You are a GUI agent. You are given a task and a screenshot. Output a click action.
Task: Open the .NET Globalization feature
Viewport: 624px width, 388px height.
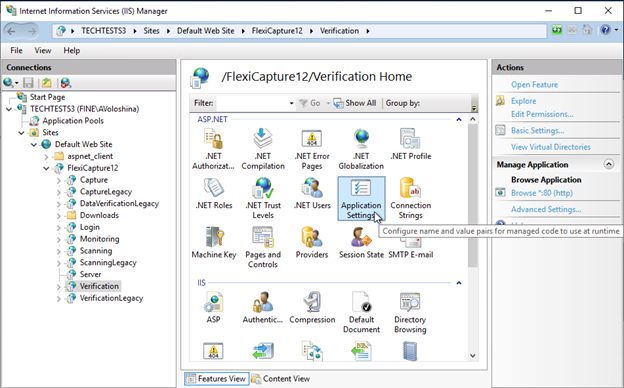[x=361, y=149]
